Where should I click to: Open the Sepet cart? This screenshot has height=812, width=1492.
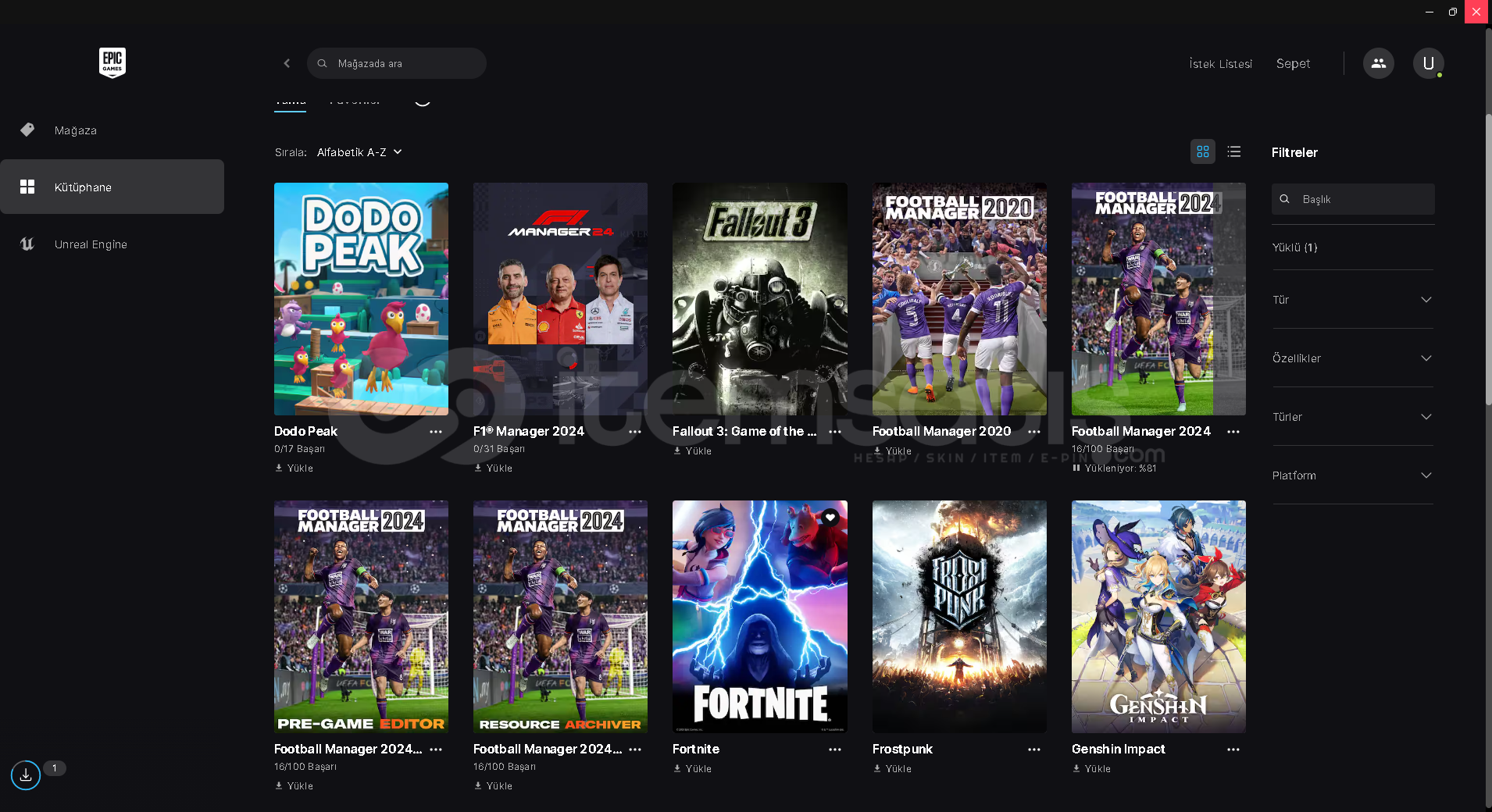pos(1293,64)
